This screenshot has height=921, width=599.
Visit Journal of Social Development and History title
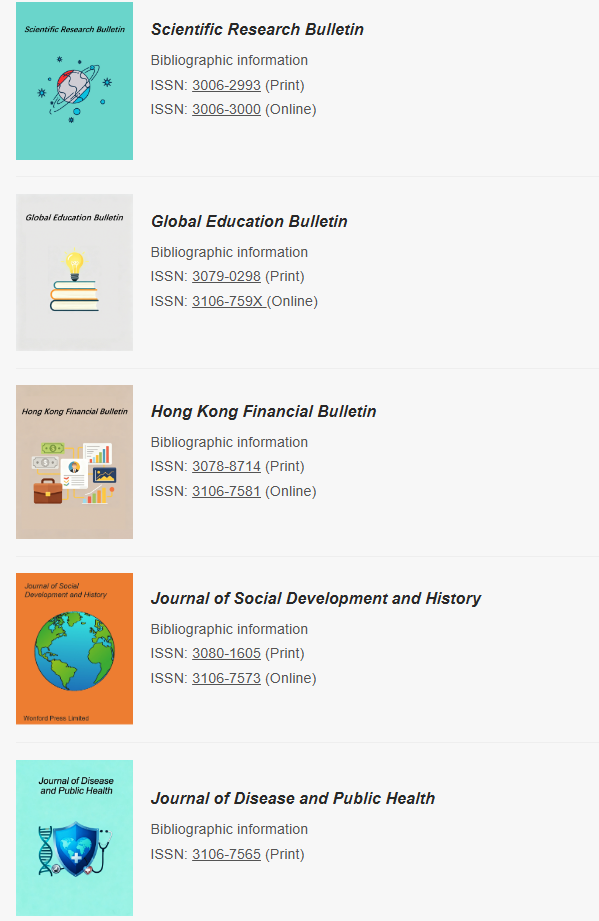[316, 599]
